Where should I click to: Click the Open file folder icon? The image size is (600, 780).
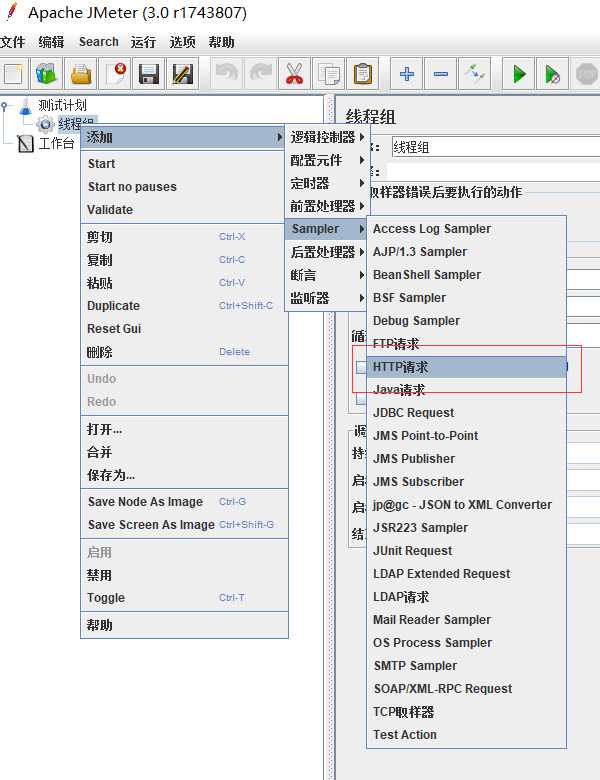pos(81,75)
